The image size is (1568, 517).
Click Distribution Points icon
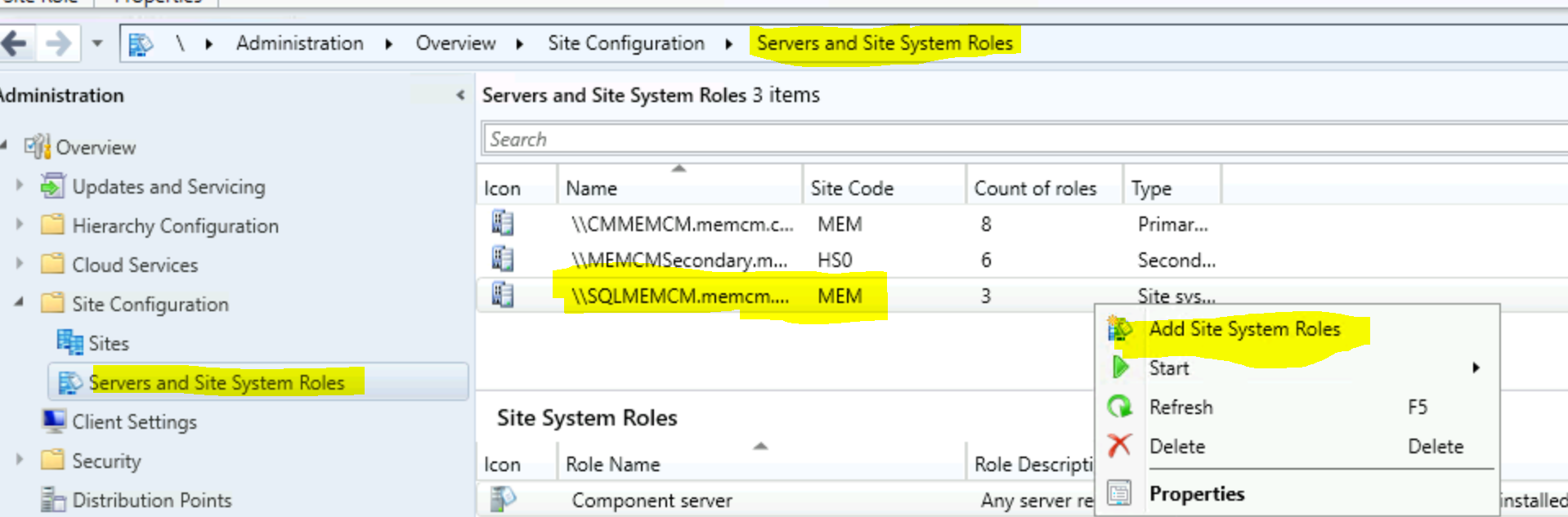(53, 499)
